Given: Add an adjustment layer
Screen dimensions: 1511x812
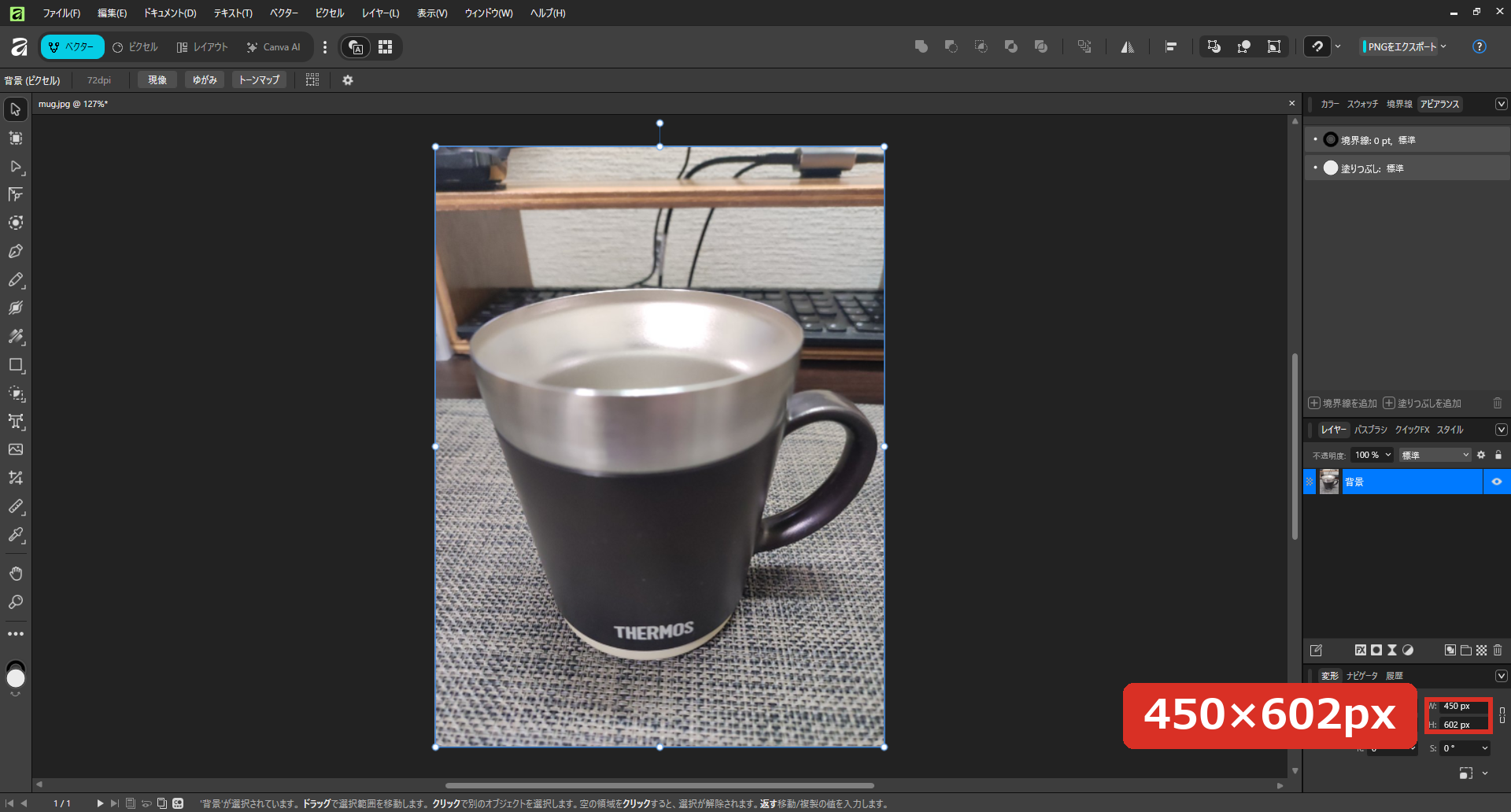Looking at the screenshot, I should 1408,650.
